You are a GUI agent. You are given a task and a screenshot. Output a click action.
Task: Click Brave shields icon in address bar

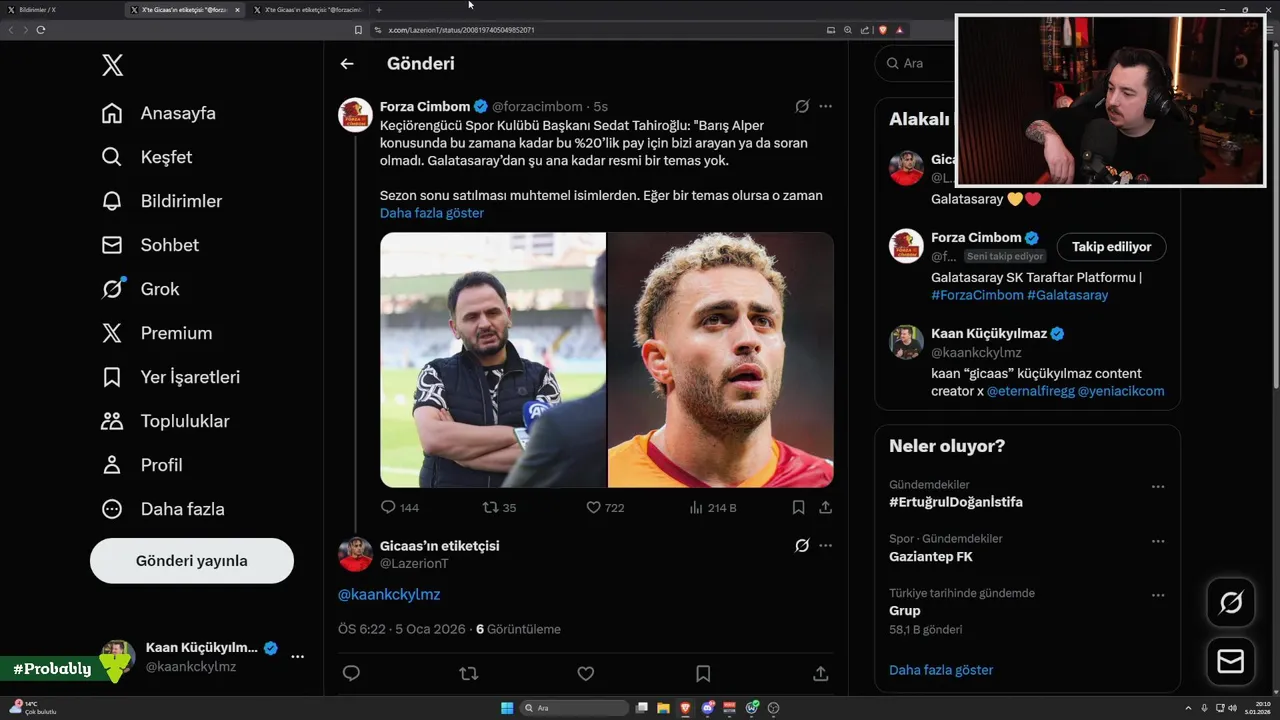[x=883, y=30]
